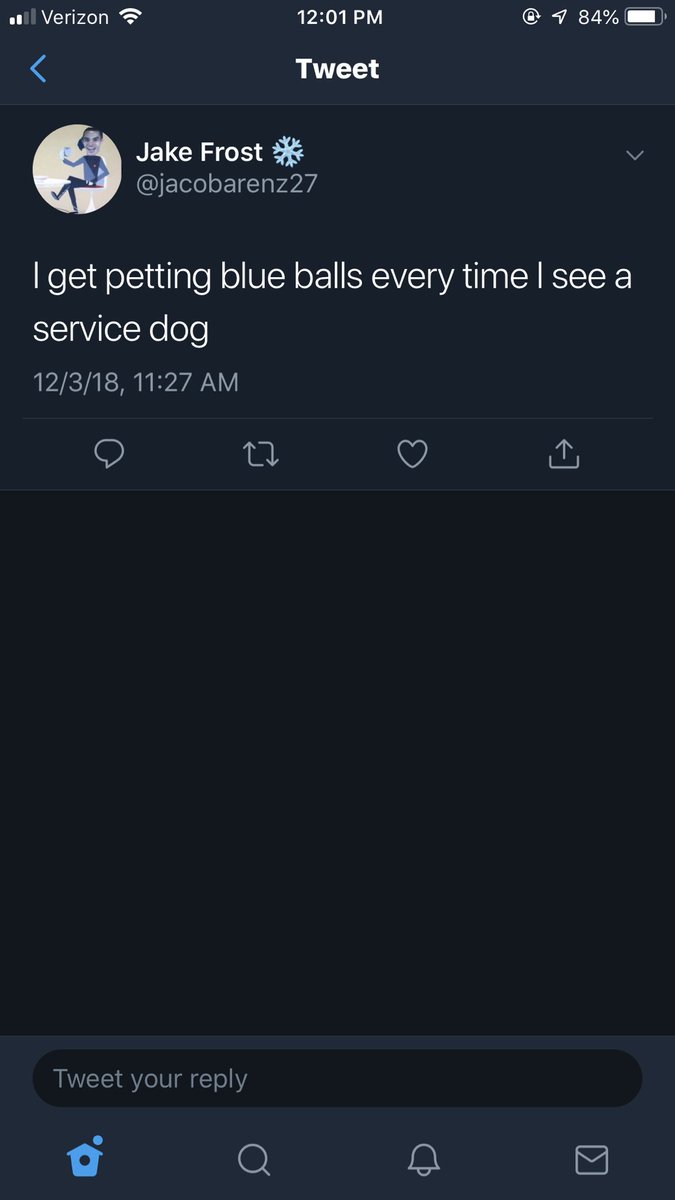Screen dimensions: 675x1200
Task: Open Jake Frost display name
Action: point(199,152)
